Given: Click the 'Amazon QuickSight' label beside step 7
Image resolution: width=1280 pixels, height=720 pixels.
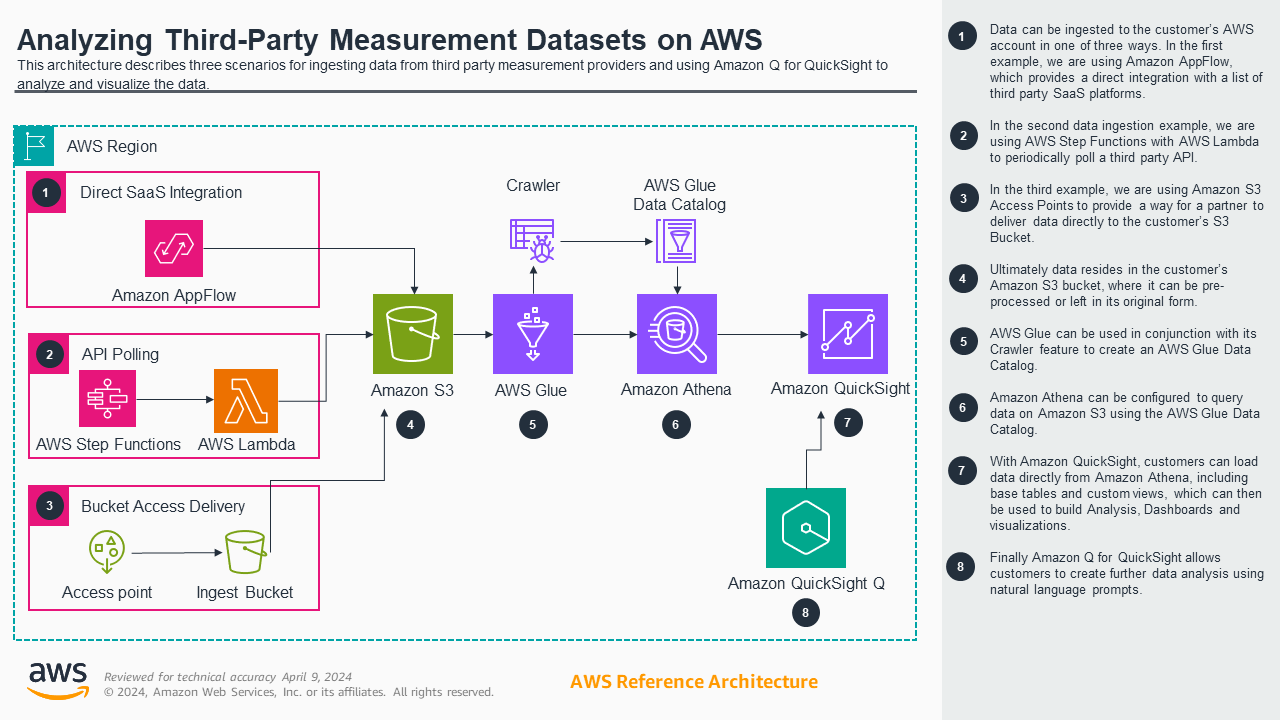Looking at the screenshot, I should (x=840, y=388).
